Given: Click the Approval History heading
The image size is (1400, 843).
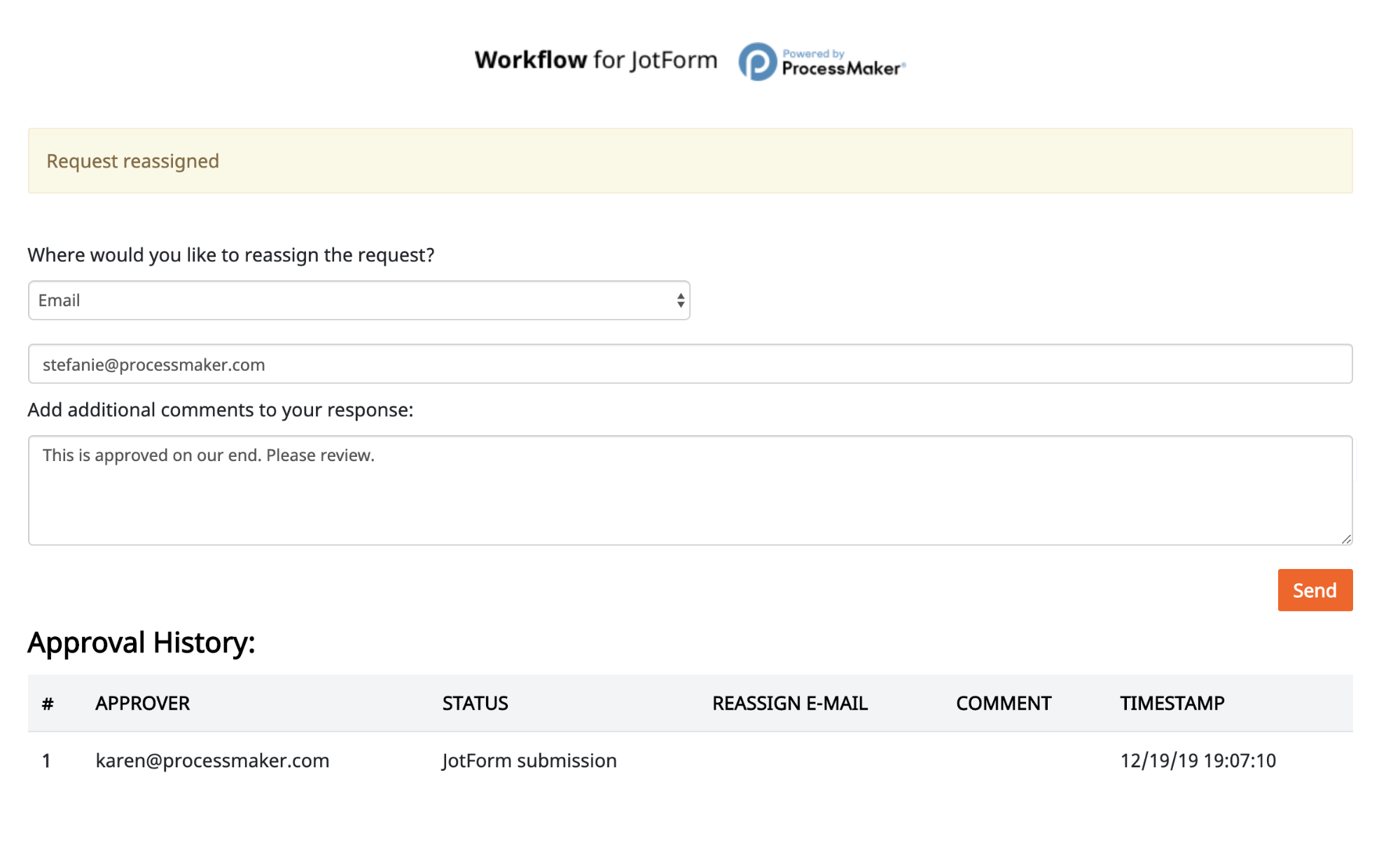Looking at the screenshot, I should pyautogui.click(x=141, y=643).
